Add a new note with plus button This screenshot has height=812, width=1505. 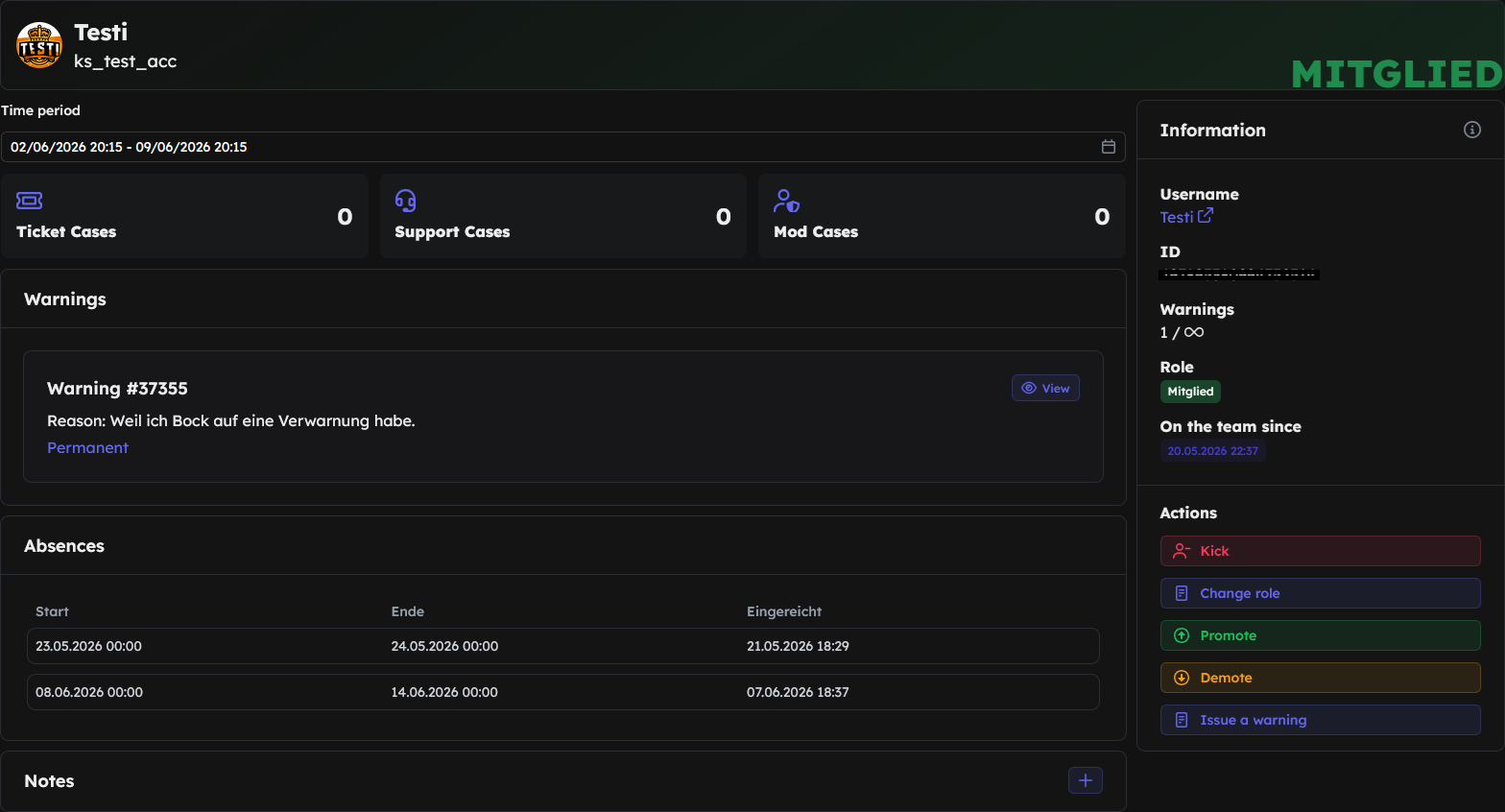pyautogui.click(x=1086, y=780)
